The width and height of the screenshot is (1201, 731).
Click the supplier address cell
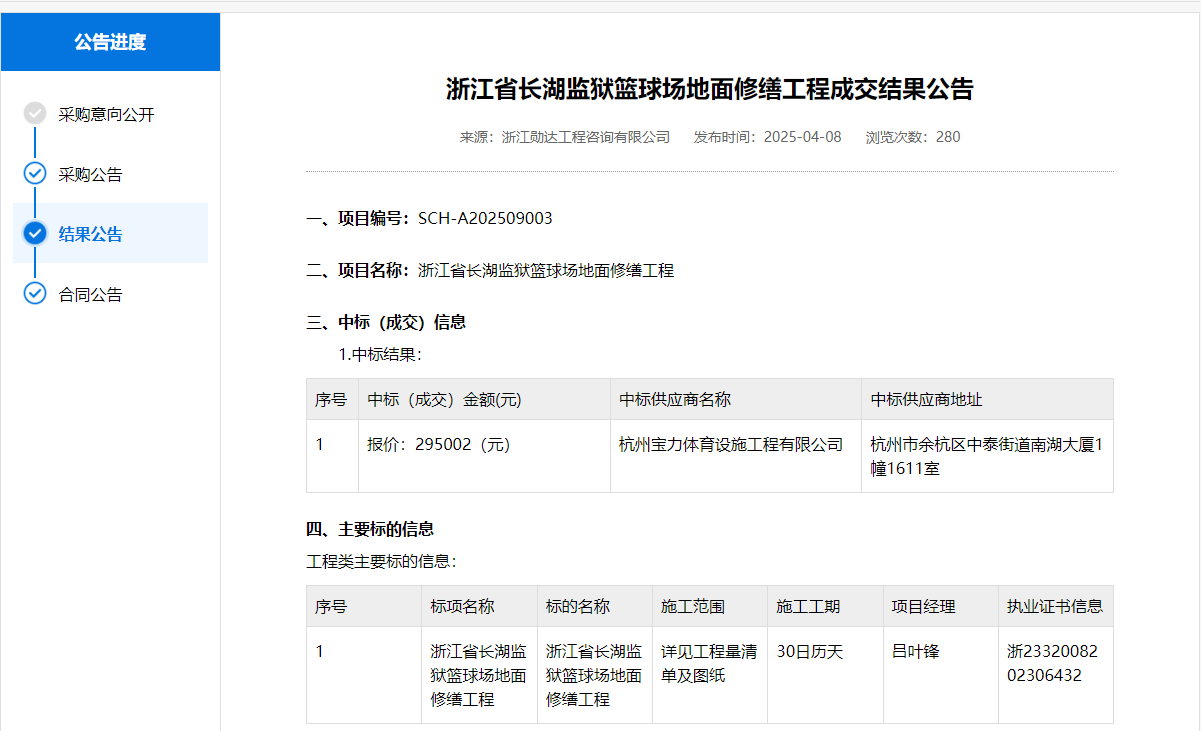985,456
